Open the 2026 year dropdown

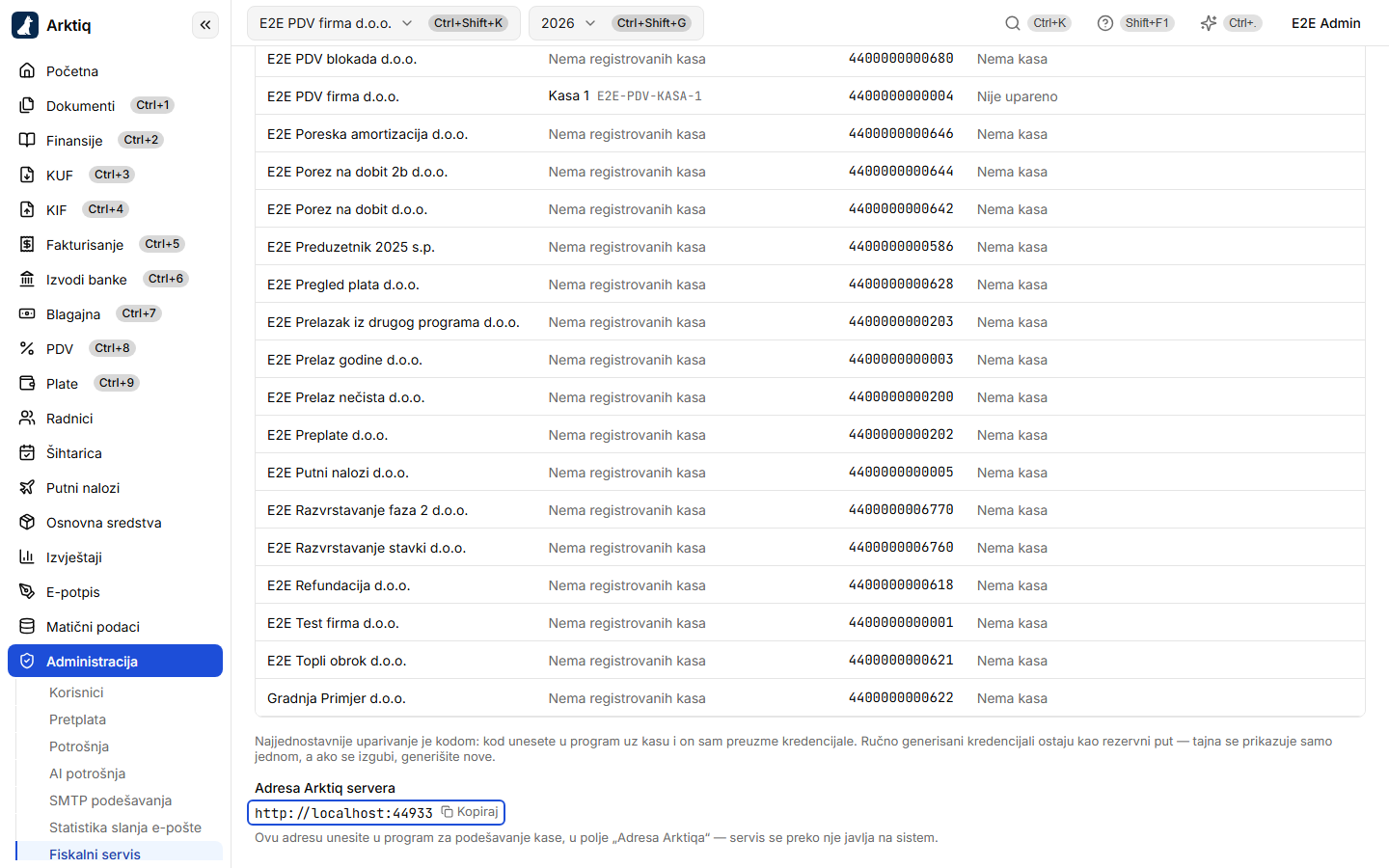(x=616, y=23)
